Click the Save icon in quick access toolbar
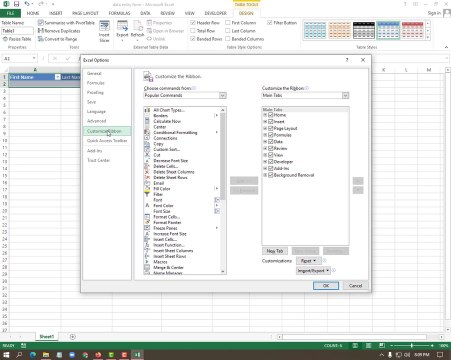This screenshot has height=360, width=451. pyautogui.click(x=16, y=4)
